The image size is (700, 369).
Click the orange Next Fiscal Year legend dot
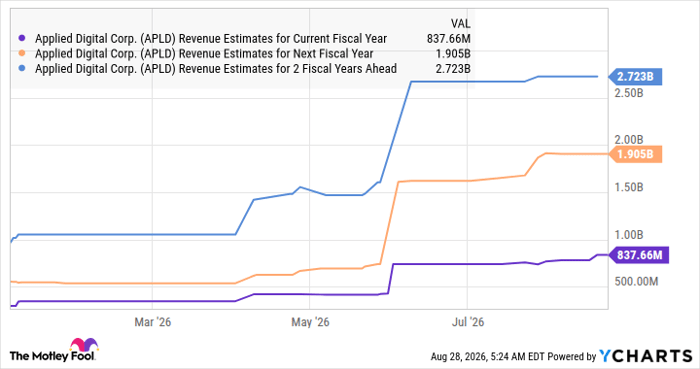21,54
